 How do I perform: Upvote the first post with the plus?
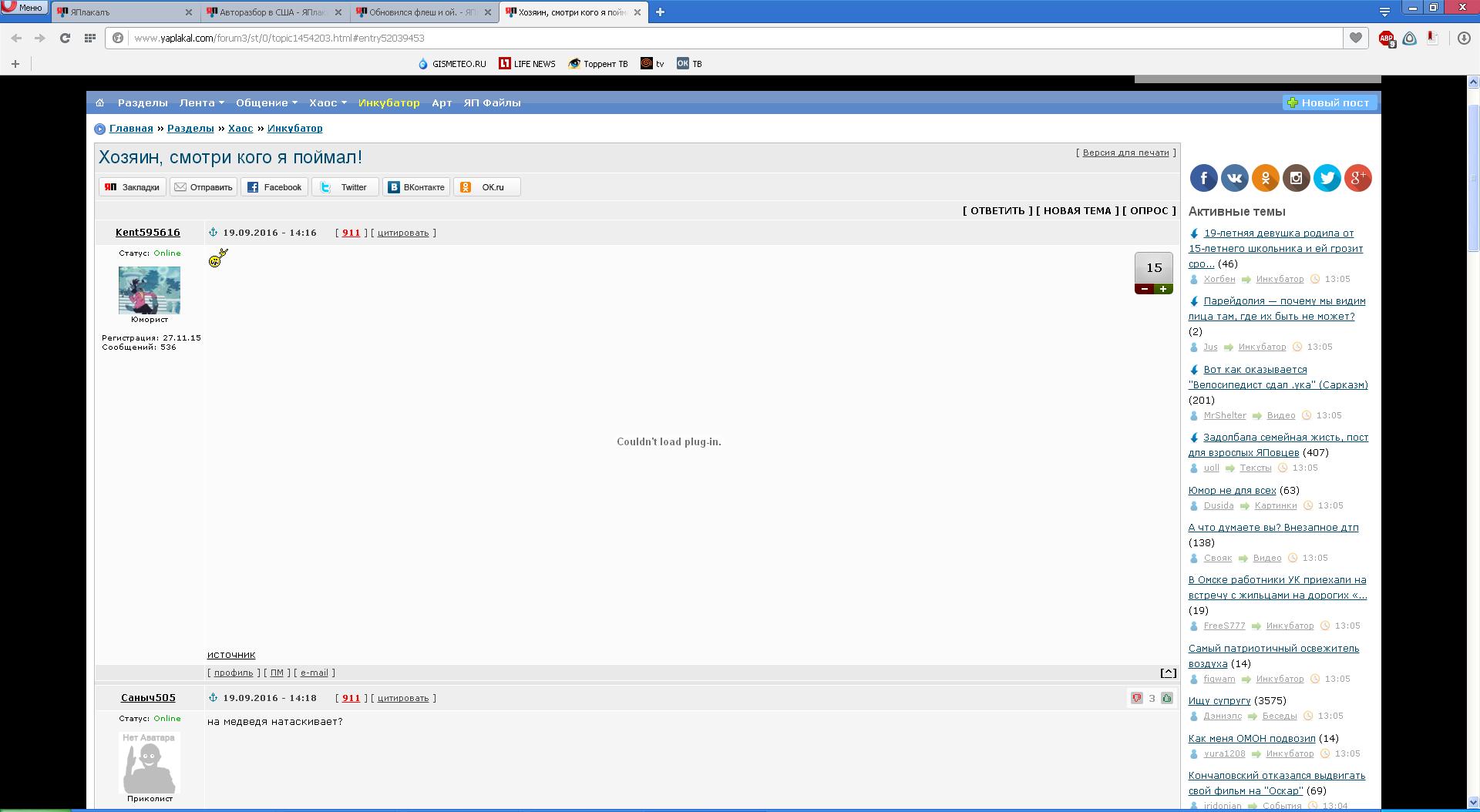tap(1163, 289)
